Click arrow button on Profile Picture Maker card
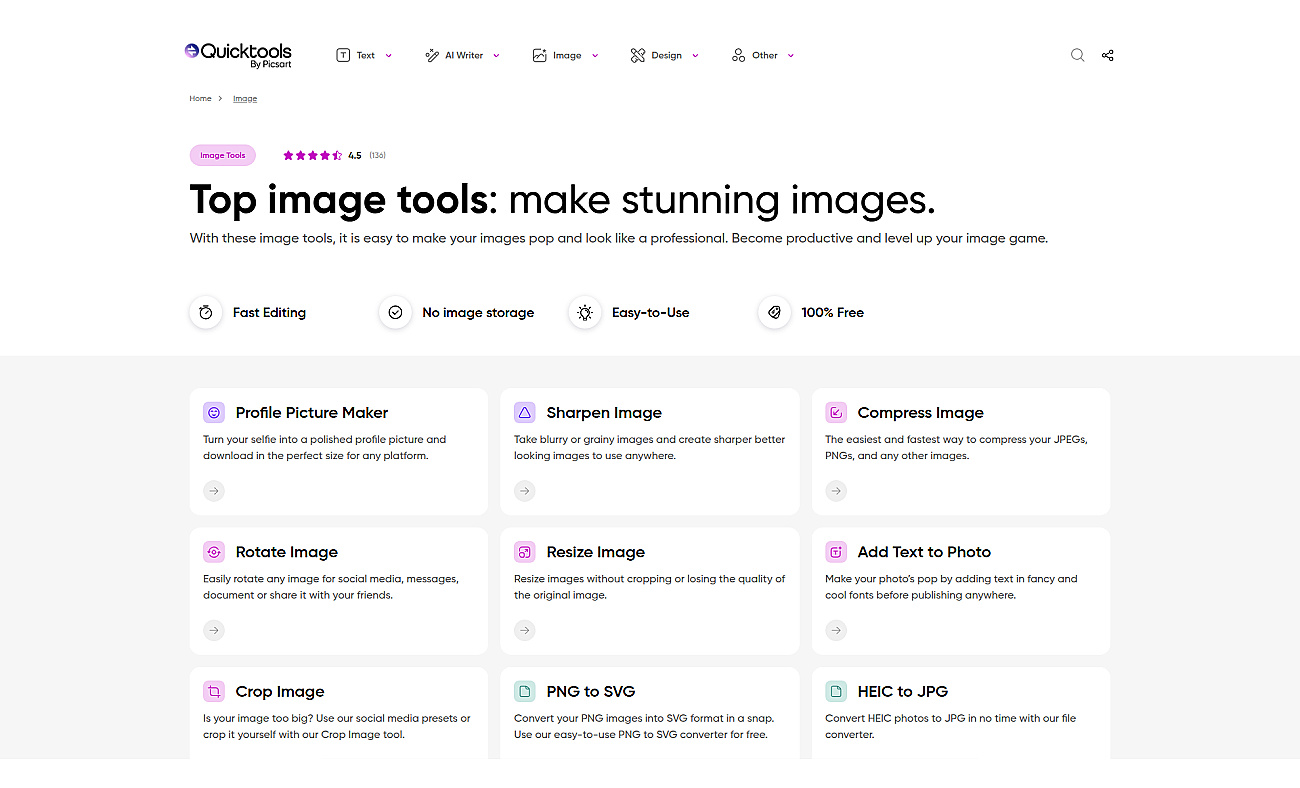Viewport: 1300px width, 788px height. (214, 491)
